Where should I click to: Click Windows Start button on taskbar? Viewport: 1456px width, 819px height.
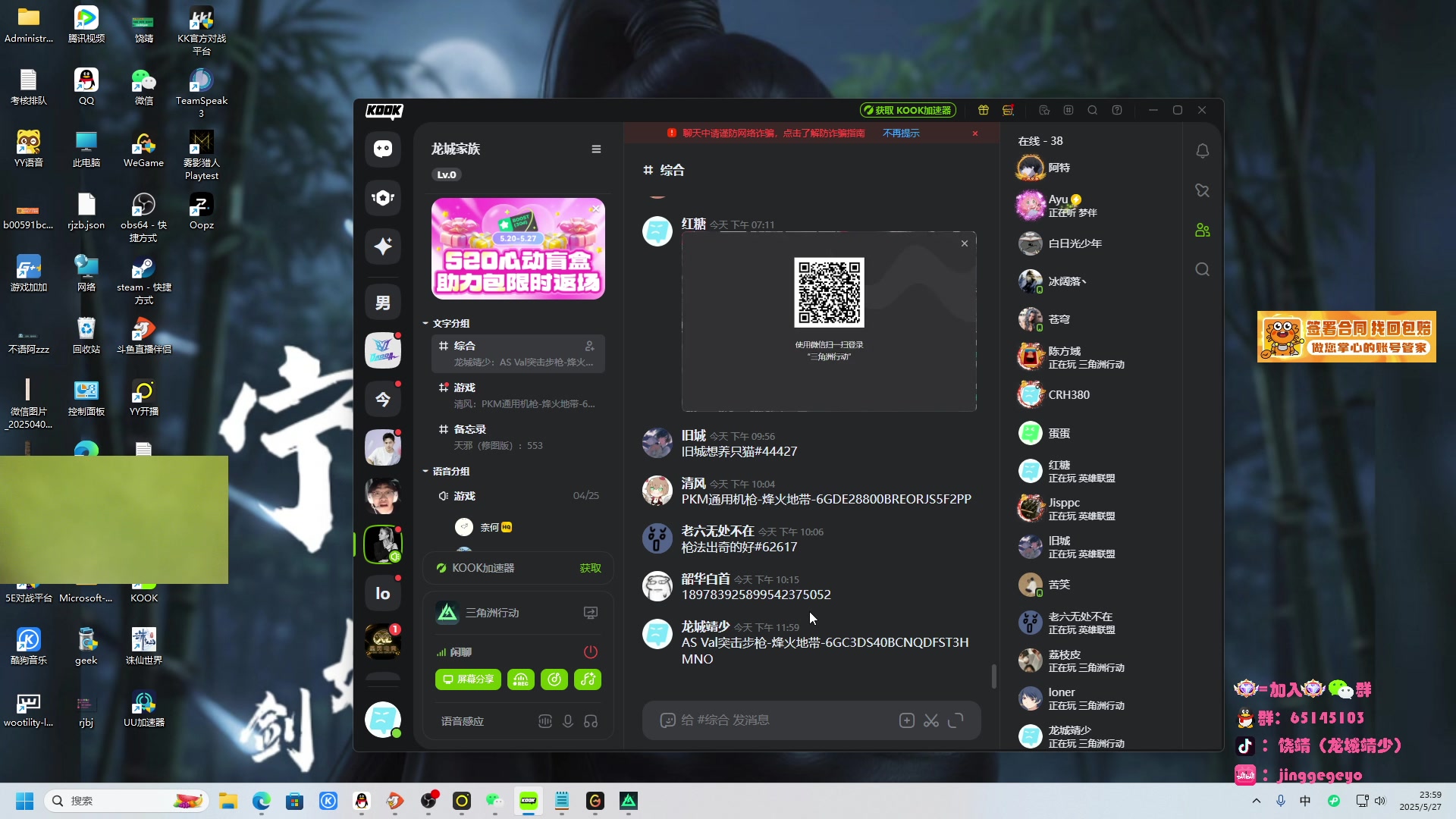coord(25,801)
